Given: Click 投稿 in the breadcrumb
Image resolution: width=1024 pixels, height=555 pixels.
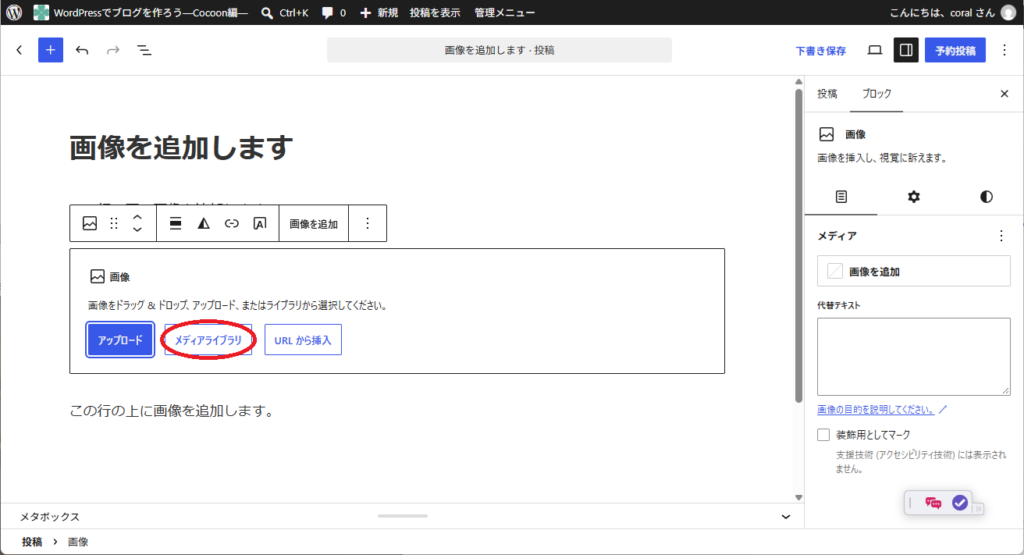Looking at the screenshot, I should [32, 541].
